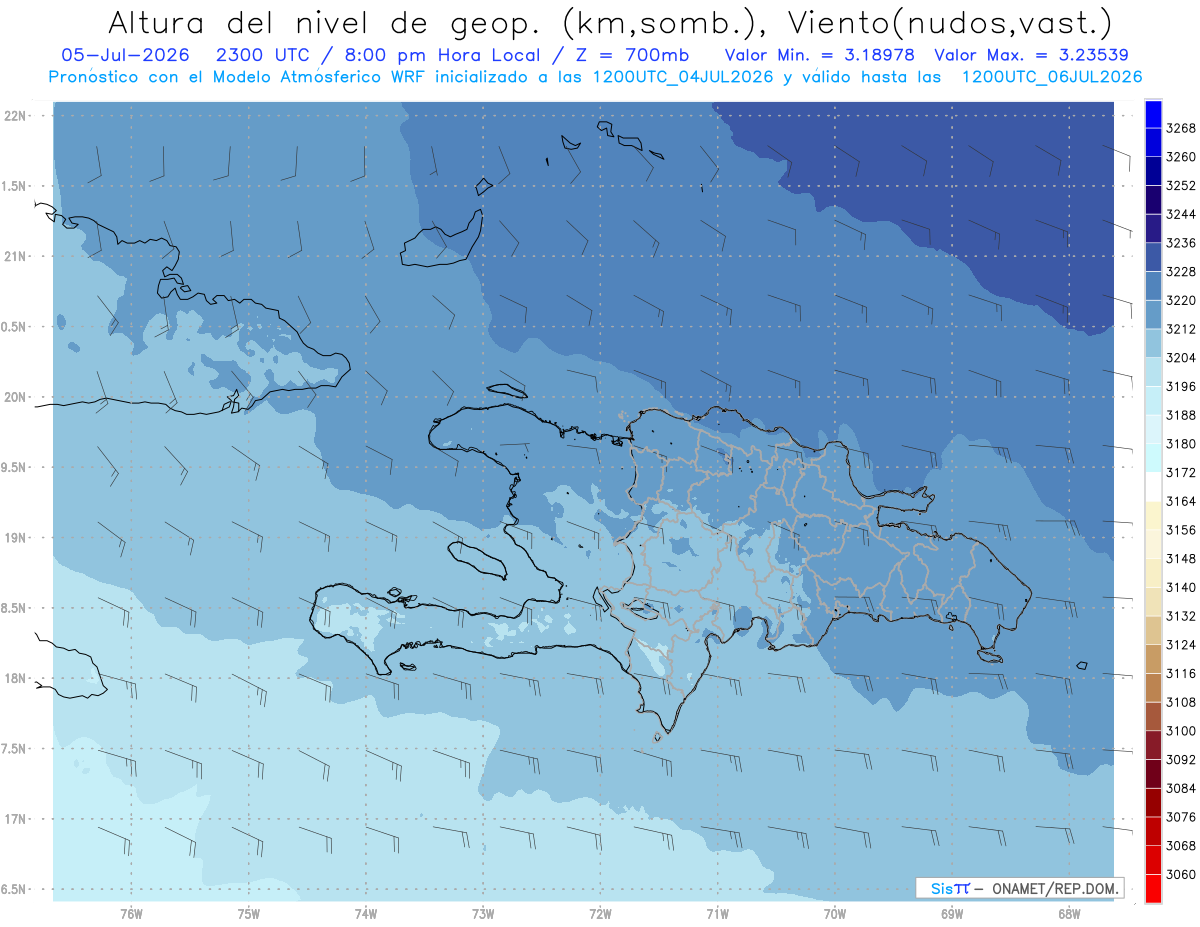This screenshot has width=1200, height=927.
Task: Click the red swatch below 3060
Action: point(1153,888)
